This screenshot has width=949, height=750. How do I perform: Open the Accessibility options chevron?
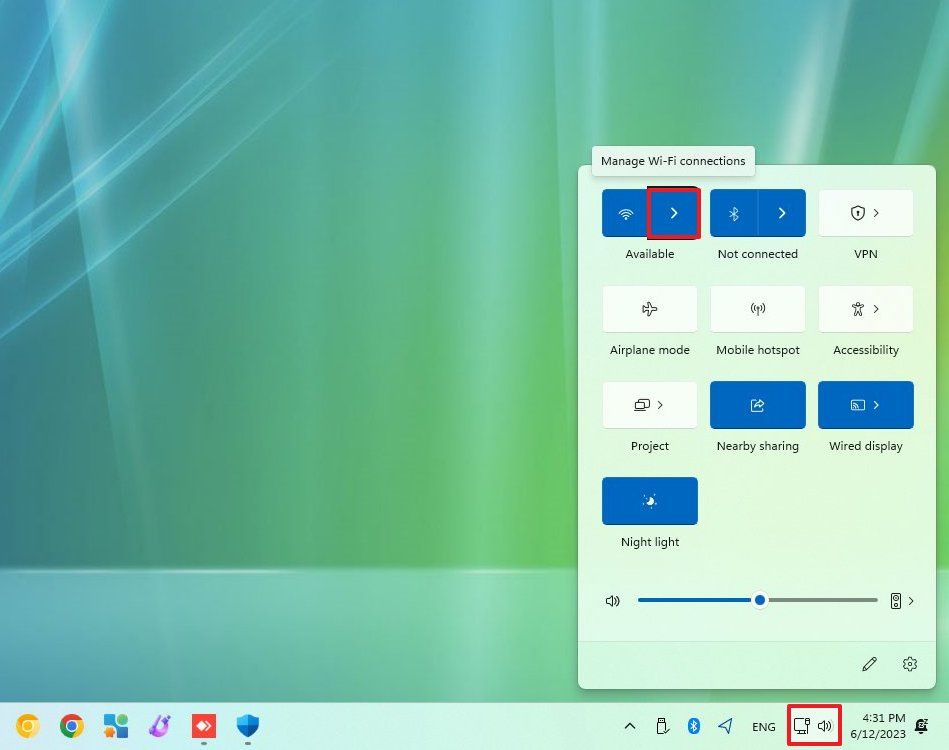coord(878,308)
